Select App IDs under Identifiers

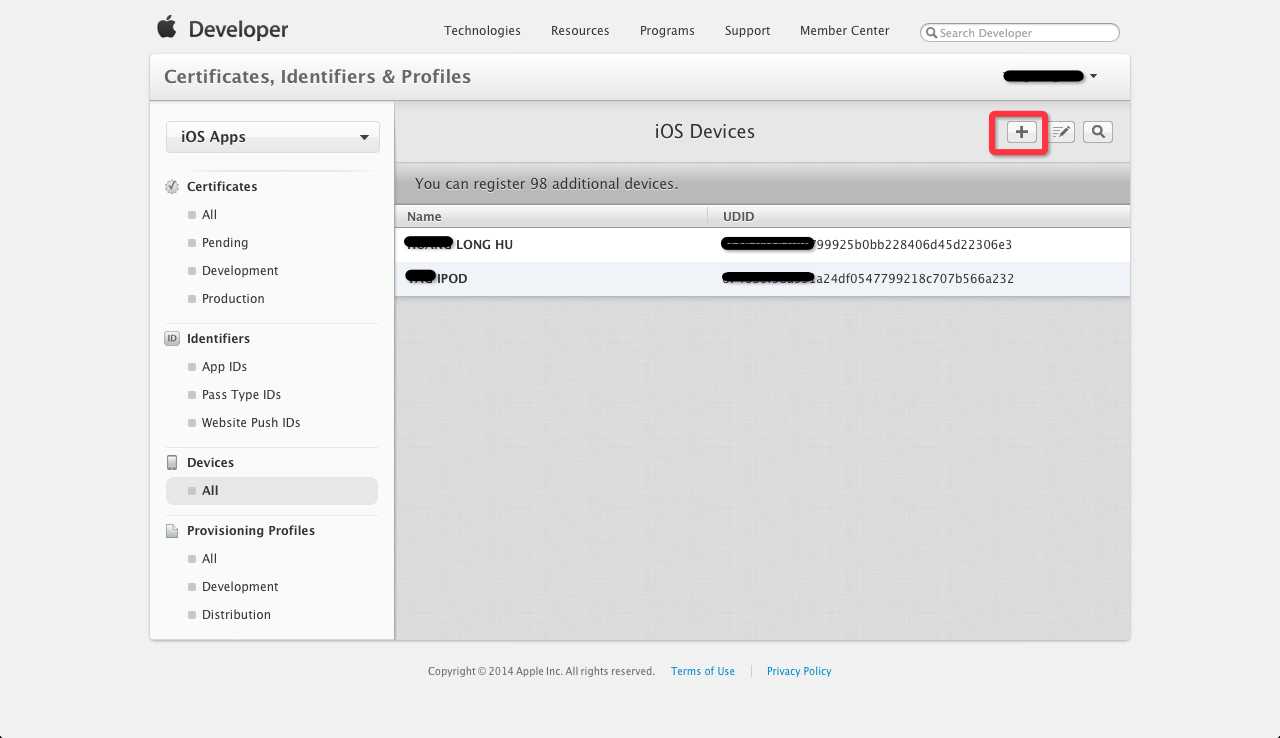[x=224, y=367]
